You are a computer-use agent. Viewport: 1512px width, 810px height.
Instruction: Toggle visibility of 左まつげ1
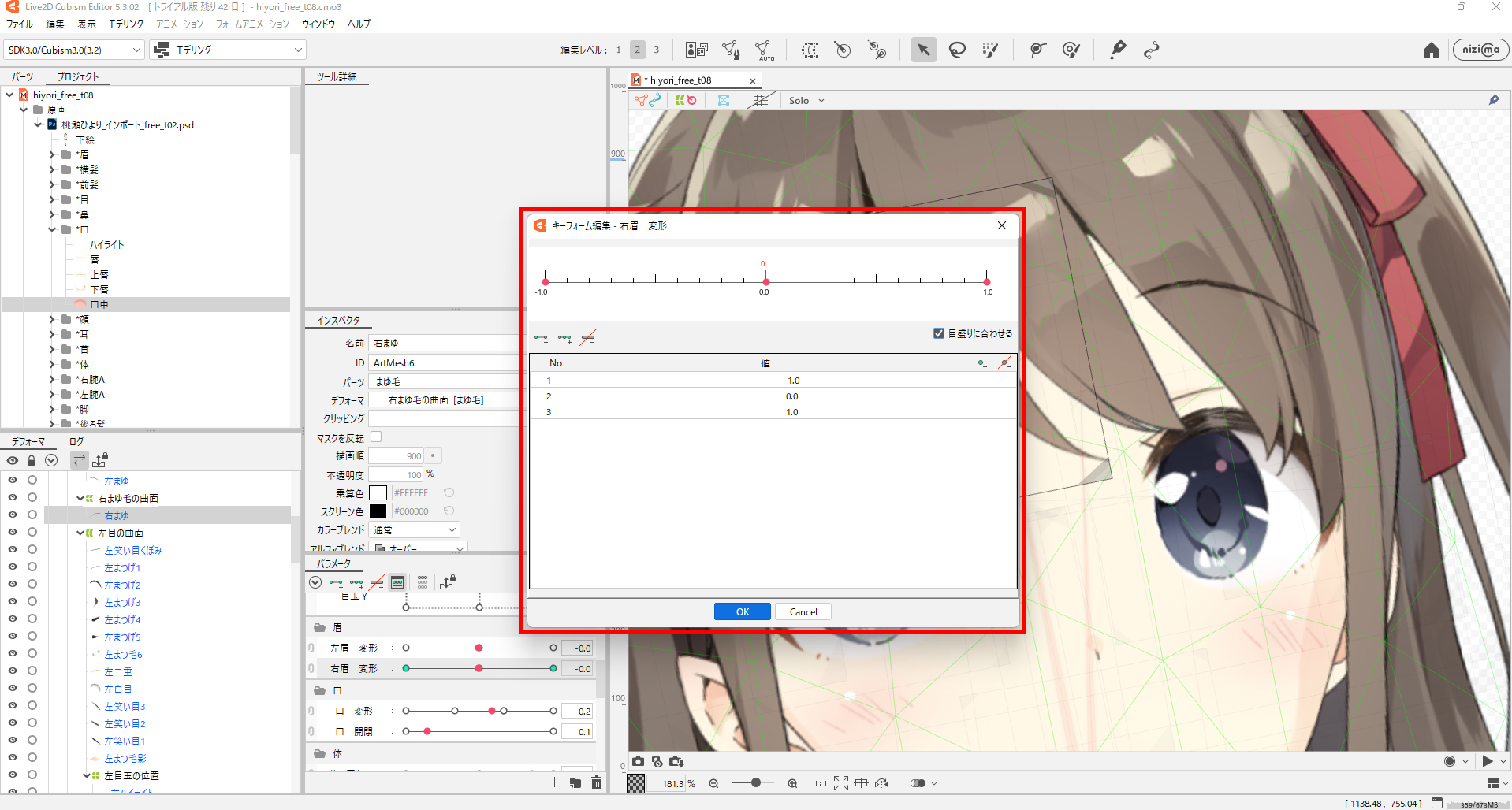(x=13, y=567)
